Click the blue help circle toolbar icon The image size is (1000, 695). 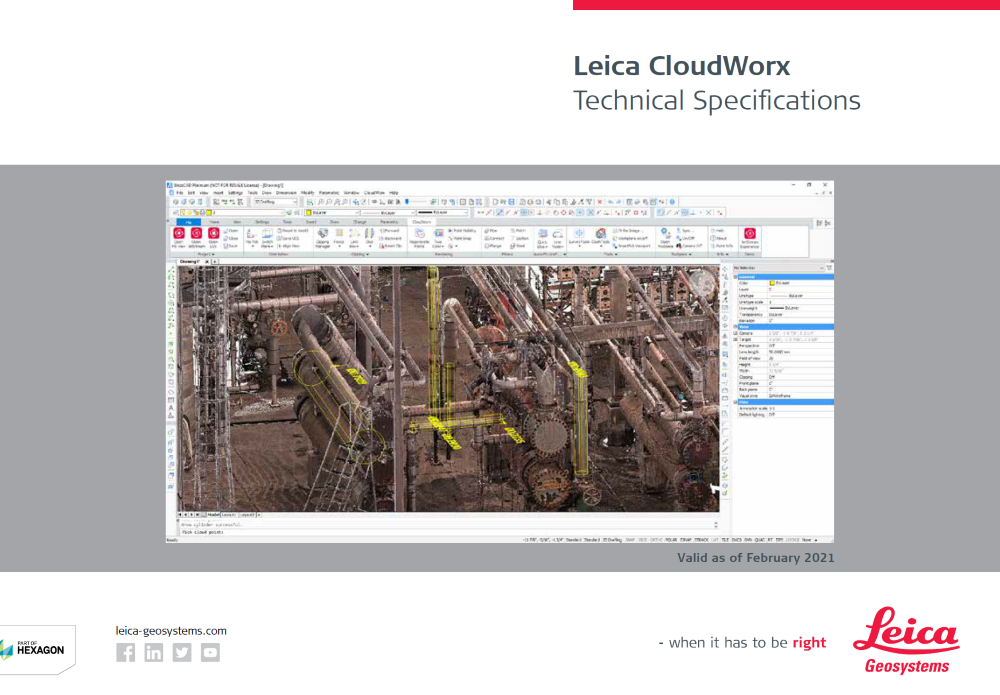point(672,202)
